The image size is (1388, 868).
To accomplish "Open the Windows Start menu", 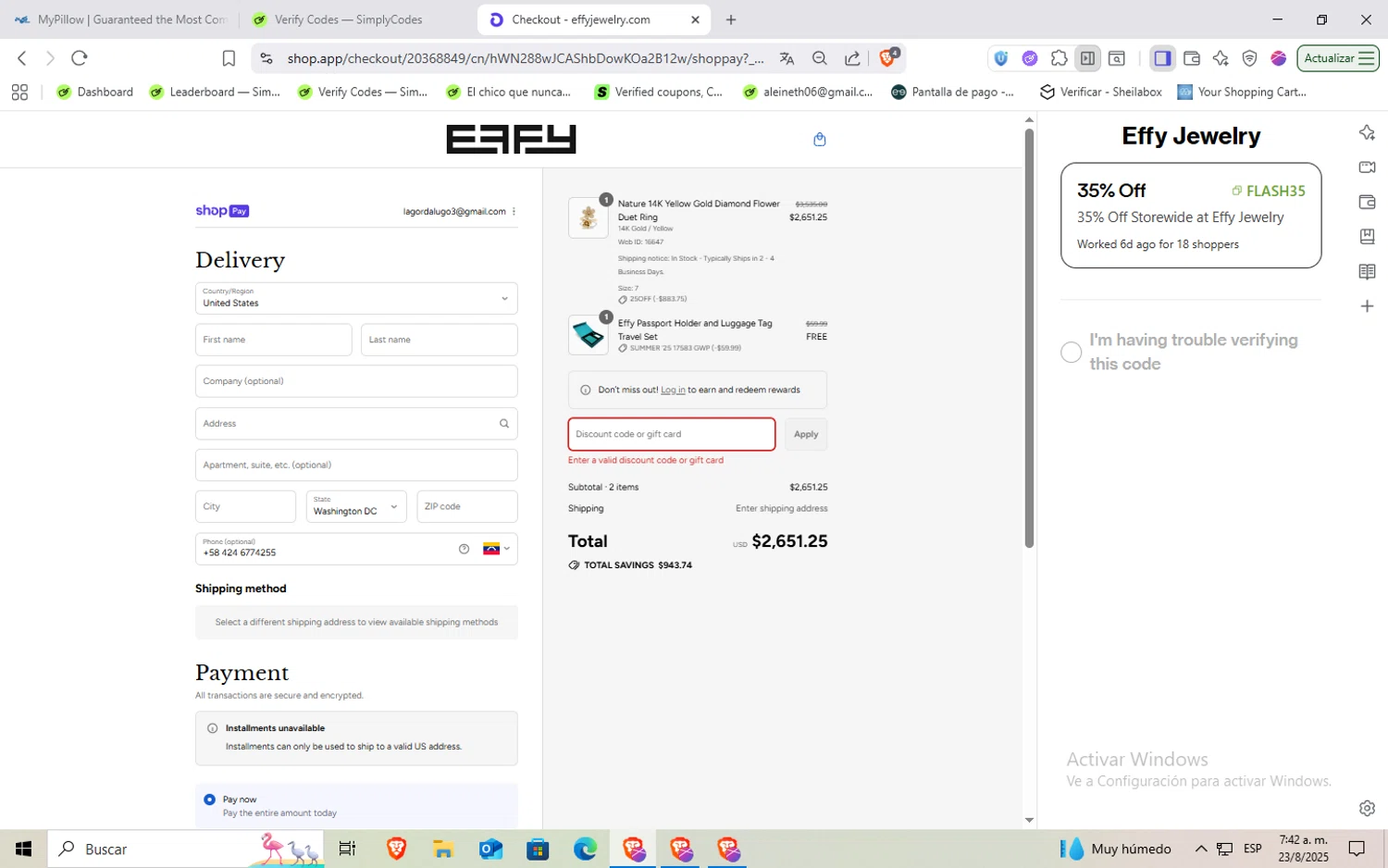I will tap(23, 849).
